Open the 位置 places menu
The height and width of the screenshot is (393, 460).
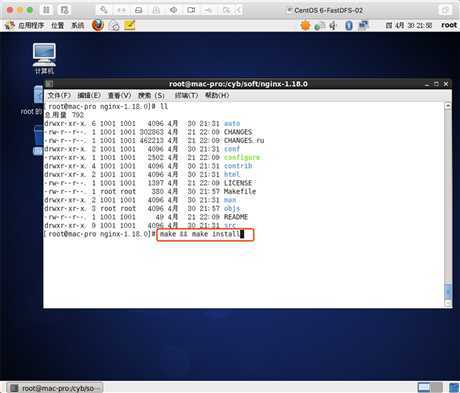point(57,25)
